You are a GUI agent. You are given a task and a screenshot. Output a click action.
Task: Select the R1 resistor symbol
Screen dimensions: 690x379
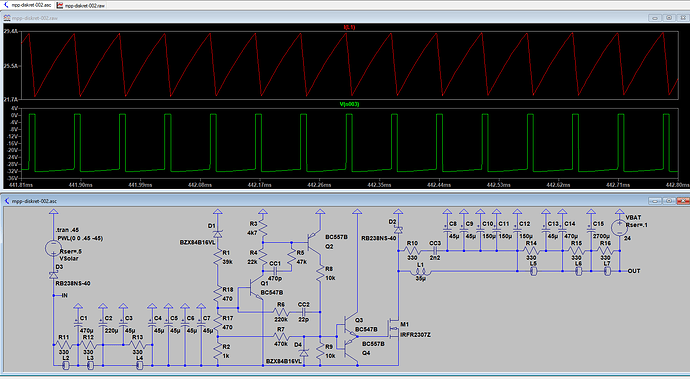[x=217, y=257]
